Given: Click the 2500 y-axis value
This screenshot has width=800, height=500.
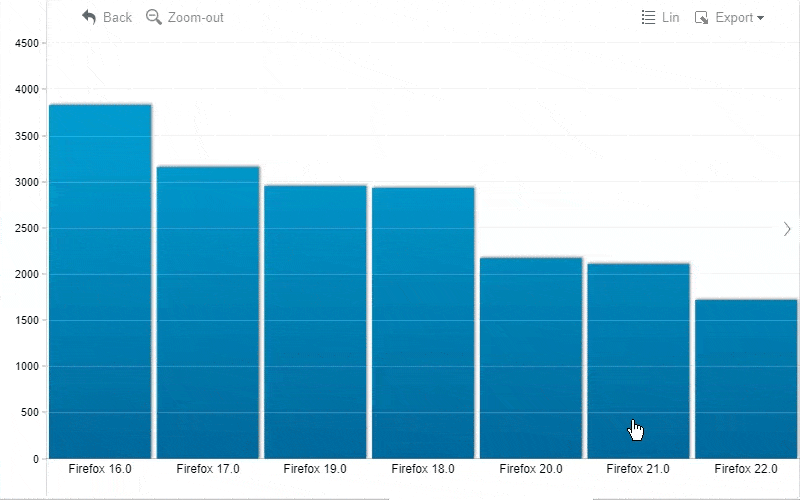Looking at the screenshot, I should pyautogui.click(x=27, y=229).
